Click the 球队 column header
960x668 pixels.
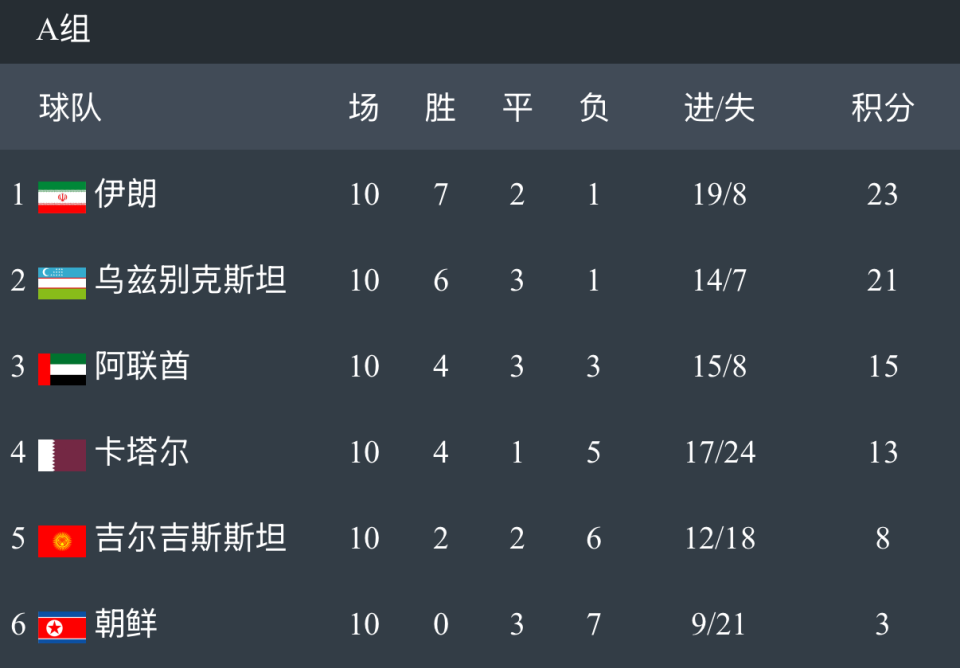(70, 108)
